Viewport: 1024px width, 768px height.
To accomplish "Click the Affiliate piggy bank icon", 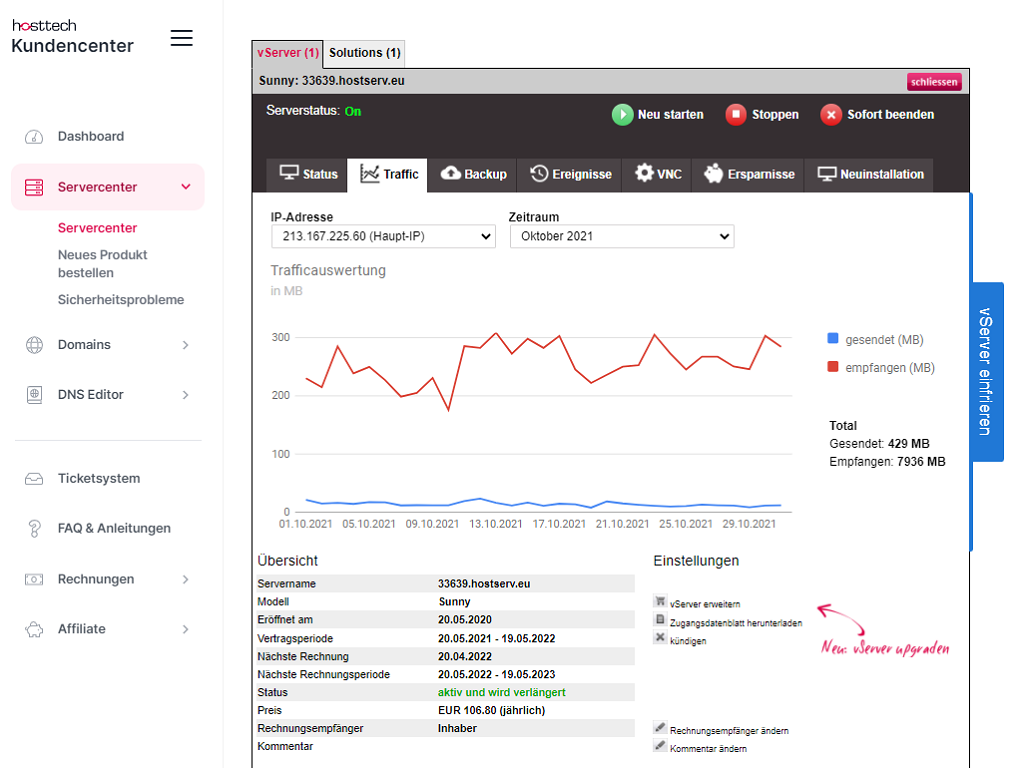I will click(x=34, y=629).
